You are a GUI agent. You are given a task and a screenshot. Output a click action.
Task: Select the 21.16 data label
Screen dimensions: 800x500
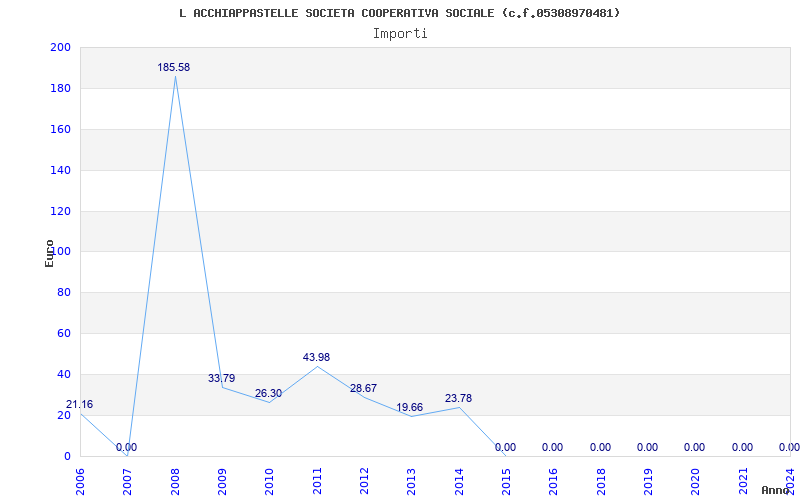point(80,405)
